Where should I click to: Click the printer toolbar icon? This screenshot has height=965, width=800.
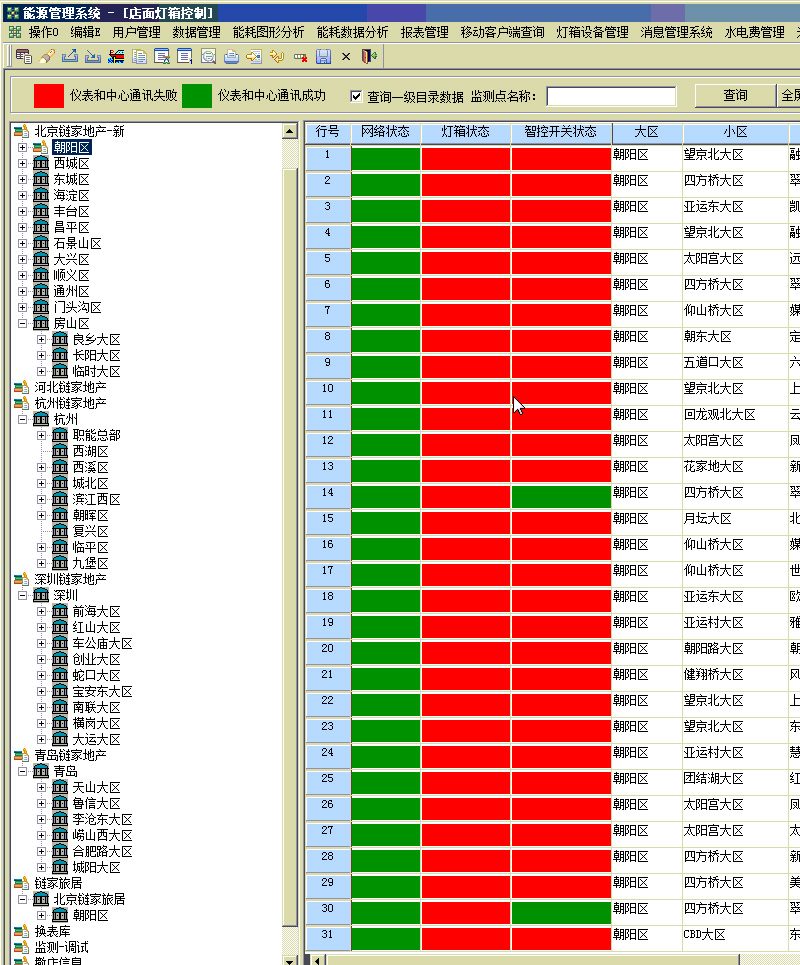[231, 56]
